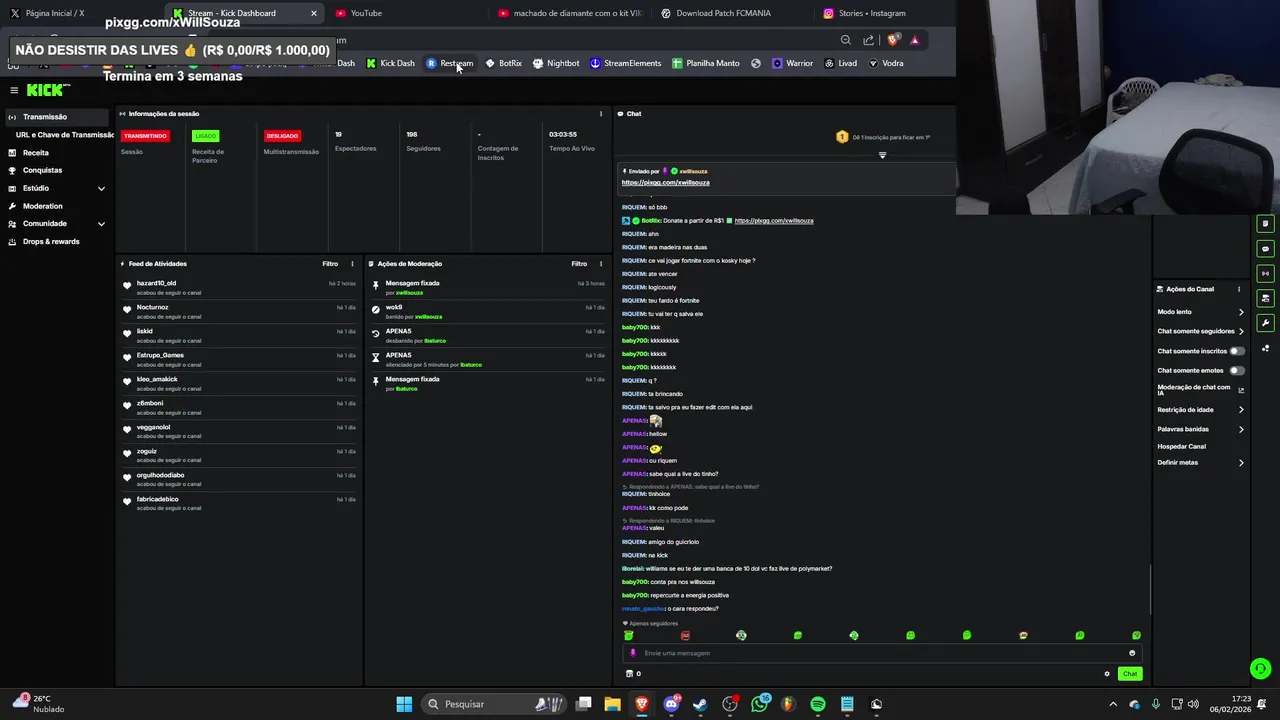Open Ações de Moderação three-dot menu

[601, 264]
